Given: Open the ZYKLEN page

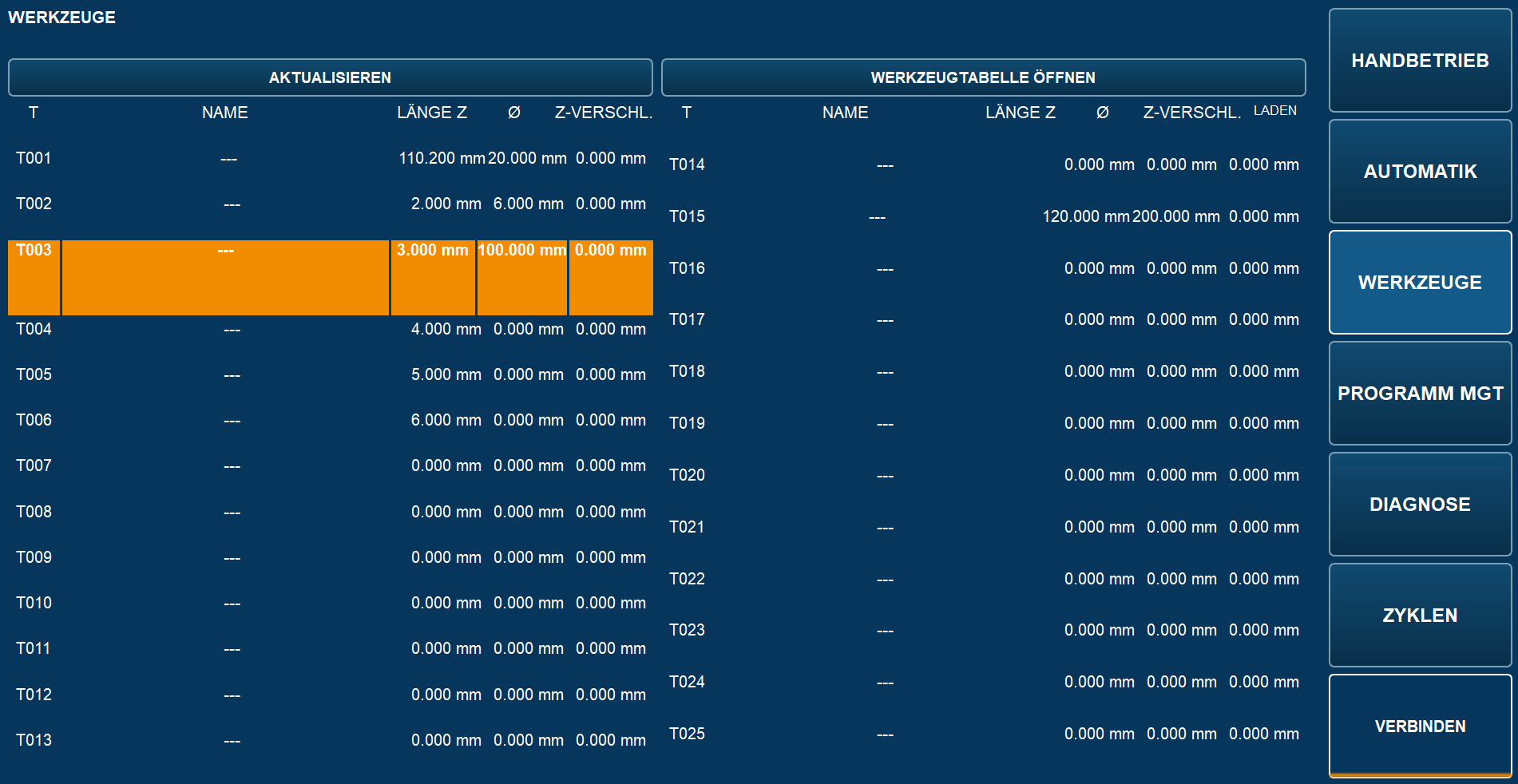Looking at the screenshot, I should [x=1420, y=616].
